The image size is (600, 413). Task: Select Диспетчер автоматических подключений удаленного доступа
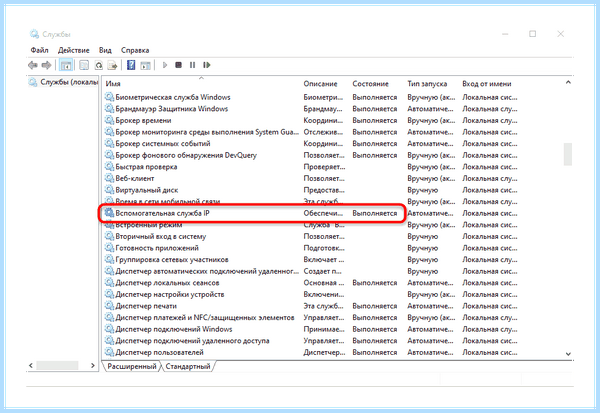click(207, 271)
